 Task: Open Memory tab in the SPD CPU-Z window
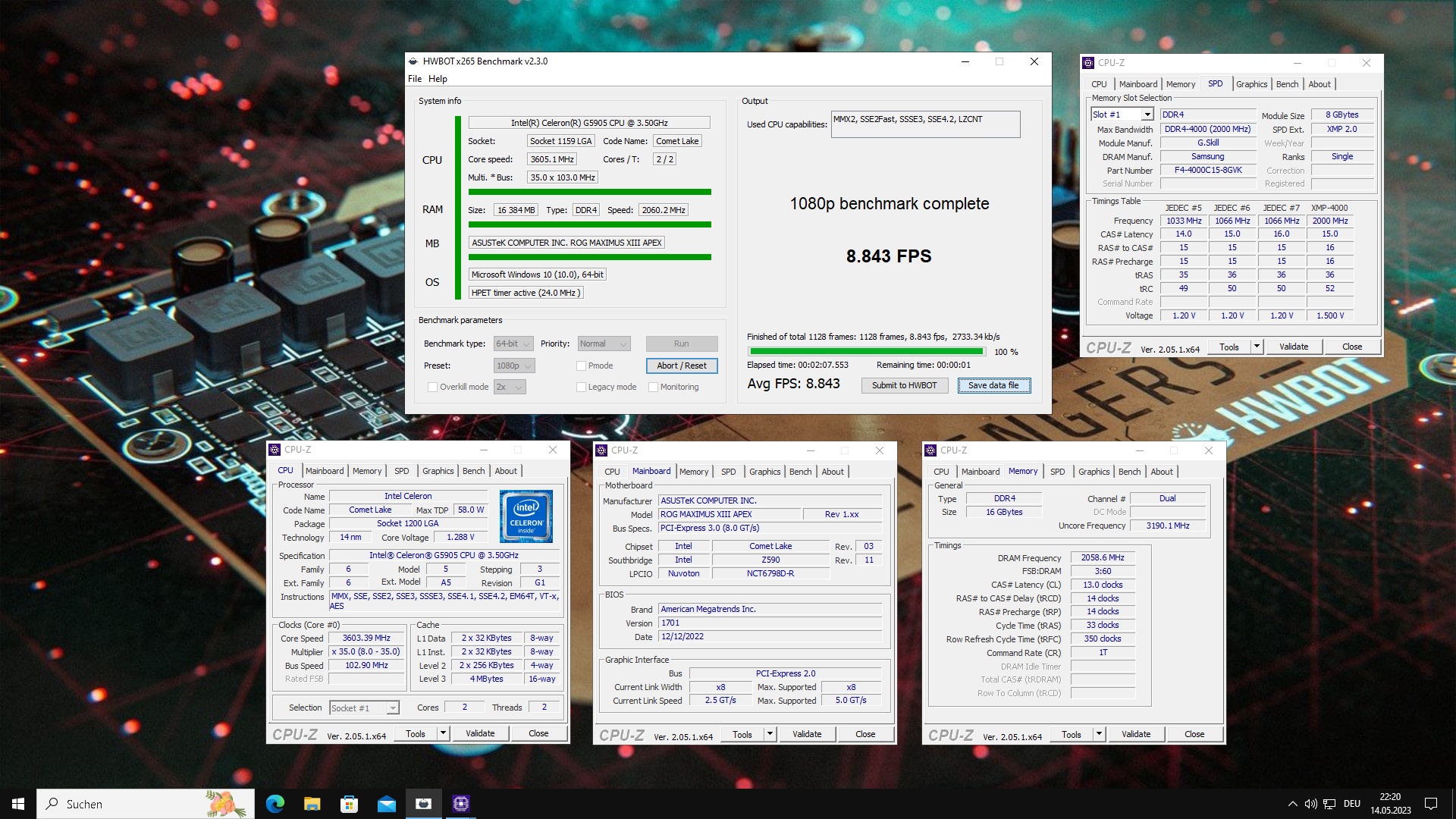point(1180,84)
